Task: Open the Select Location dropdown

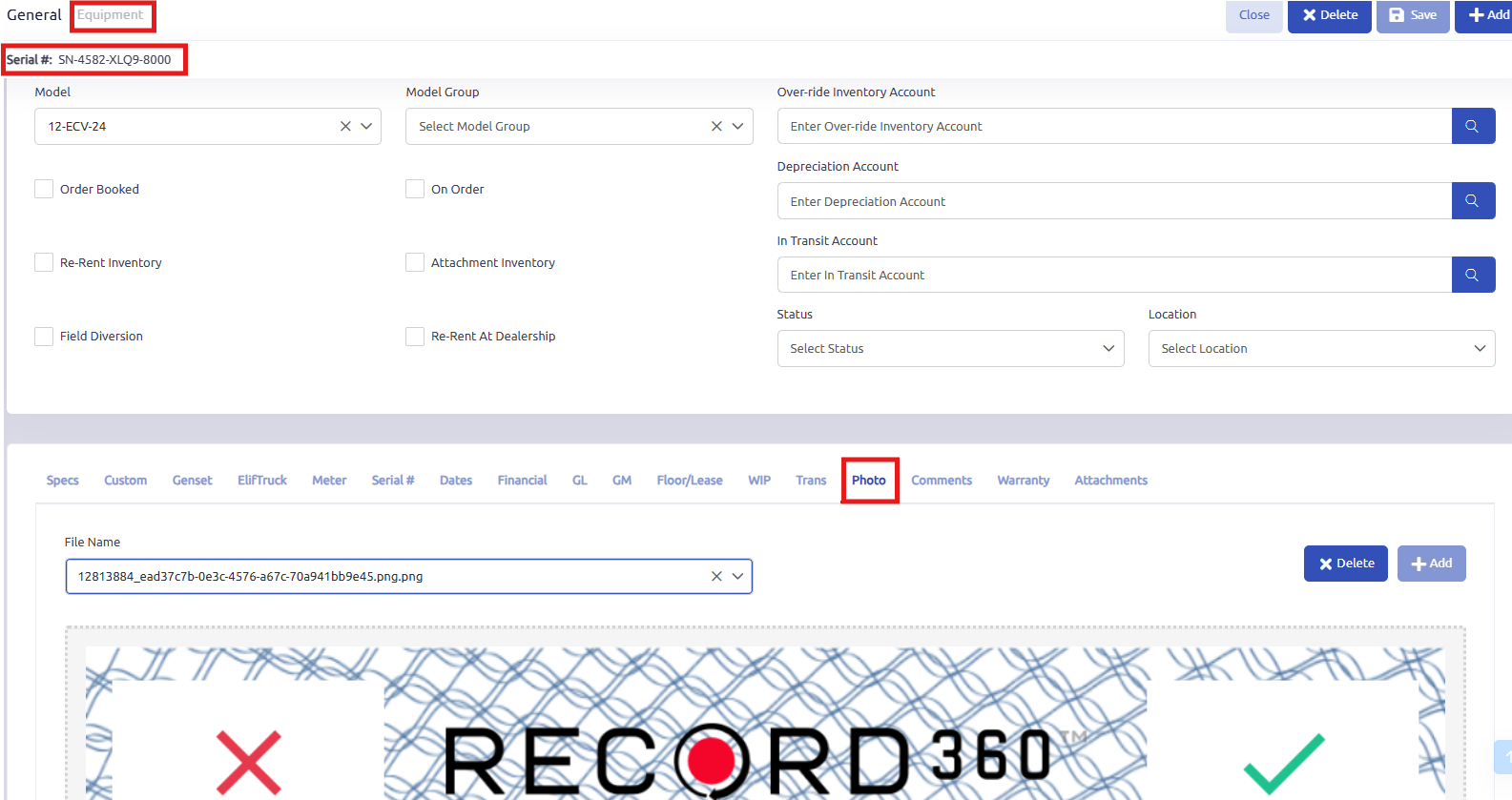Action: pyautogui.click(x=1321, y=348)
